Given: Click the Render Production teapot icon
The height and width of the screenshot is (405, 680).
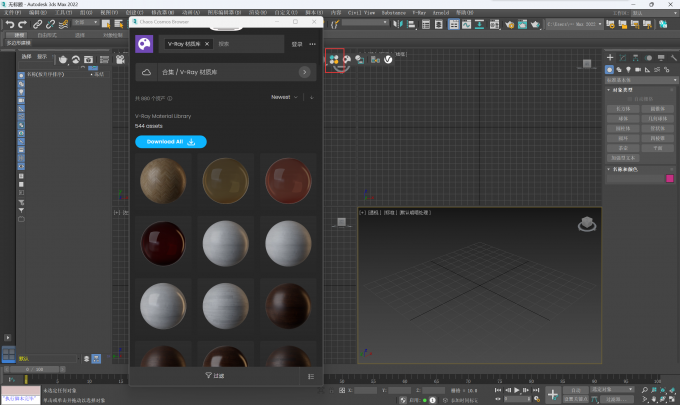Looking at the screenshot, I should [535, 24].
